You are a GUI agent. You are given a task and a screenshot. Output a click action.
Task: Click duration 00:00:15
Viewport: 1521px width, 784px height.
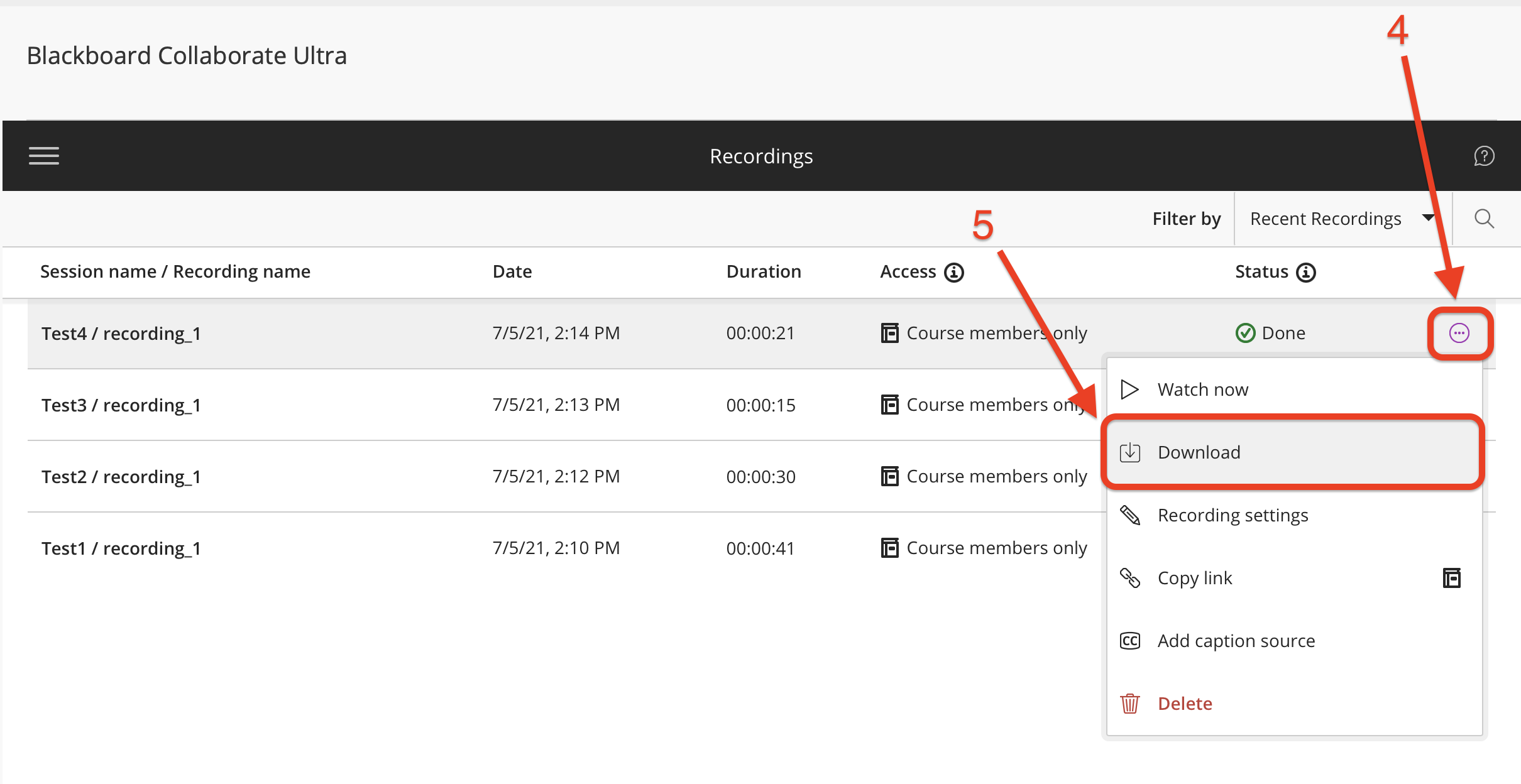click(760, 405)
